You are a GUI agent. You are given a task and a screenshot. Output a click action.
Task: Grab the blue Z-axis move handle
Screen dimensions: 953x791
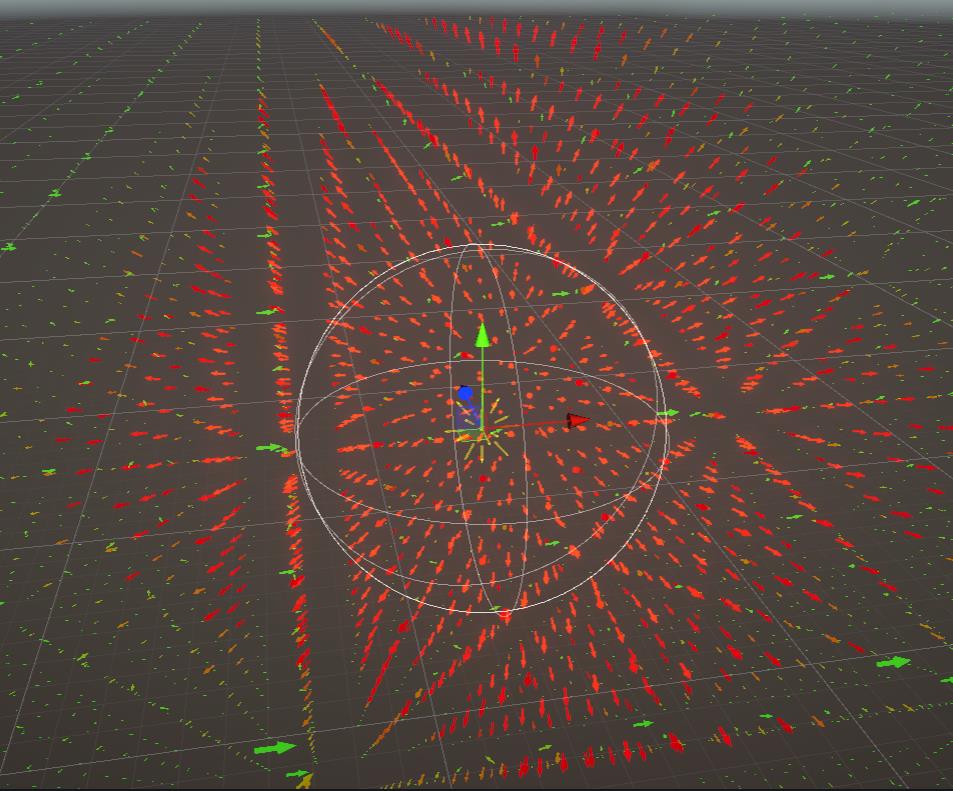point(465,393)
